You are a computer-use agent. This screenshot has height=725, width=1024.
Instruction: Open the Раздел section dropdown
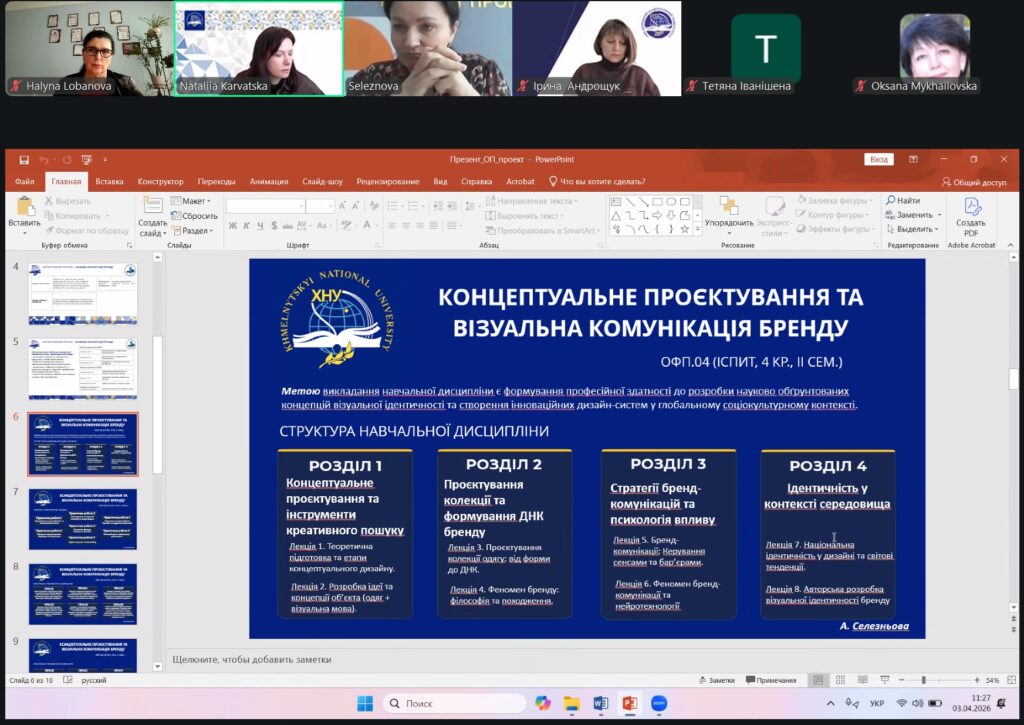[x=195, y=230]
